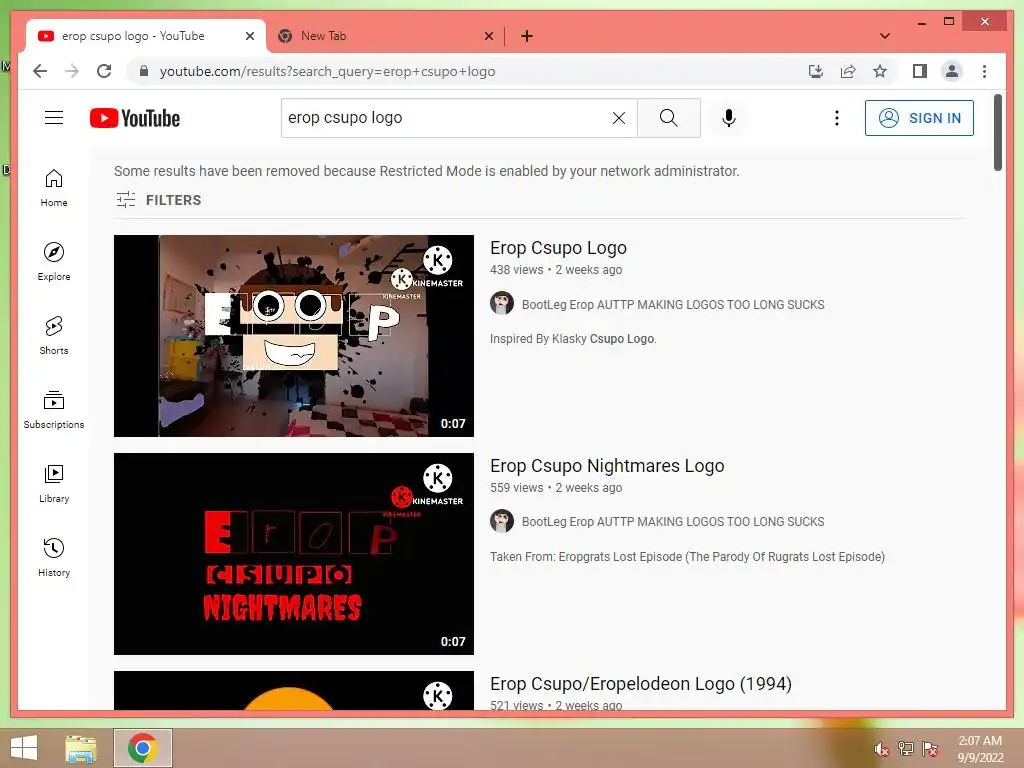Open channel name under Erop Csupo Nightmares Logo
This screenshot has height=768, width=1024.
[673, 521]
